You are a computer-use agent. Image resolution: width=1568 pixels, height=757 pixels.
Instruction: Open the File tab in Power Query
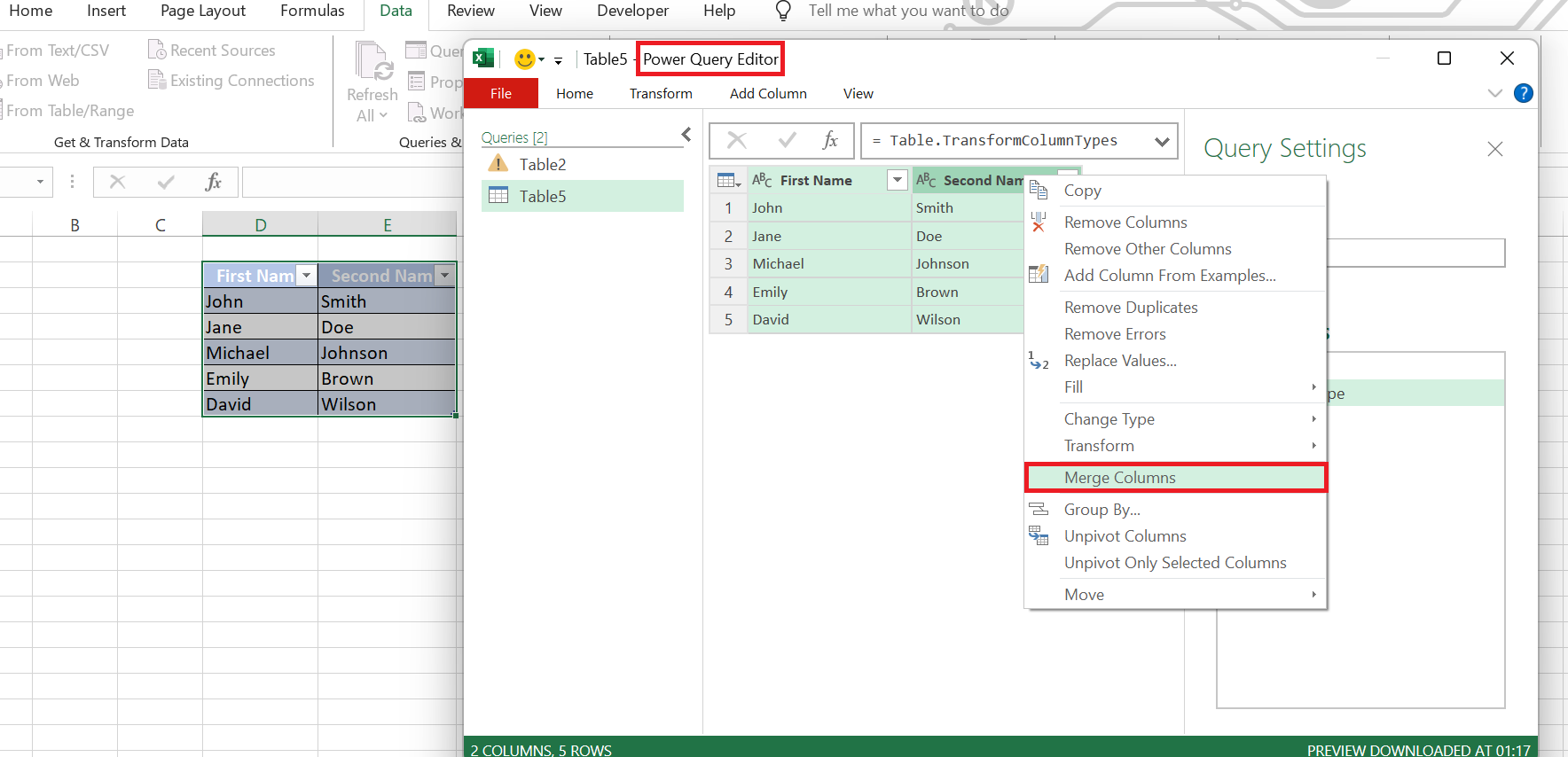tap(501, 93)
